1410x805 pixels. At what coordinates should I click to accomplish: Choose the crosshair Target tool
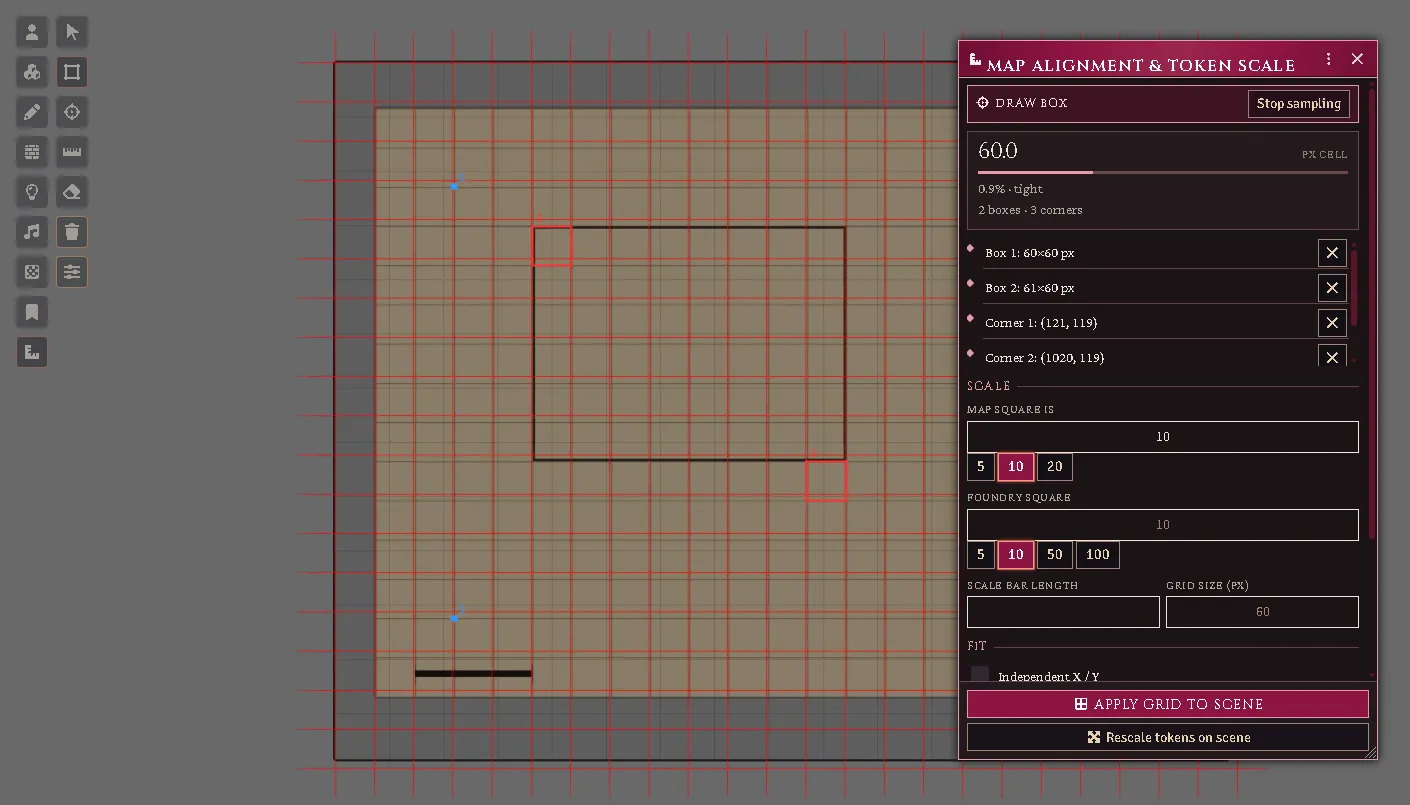point(72,112)
